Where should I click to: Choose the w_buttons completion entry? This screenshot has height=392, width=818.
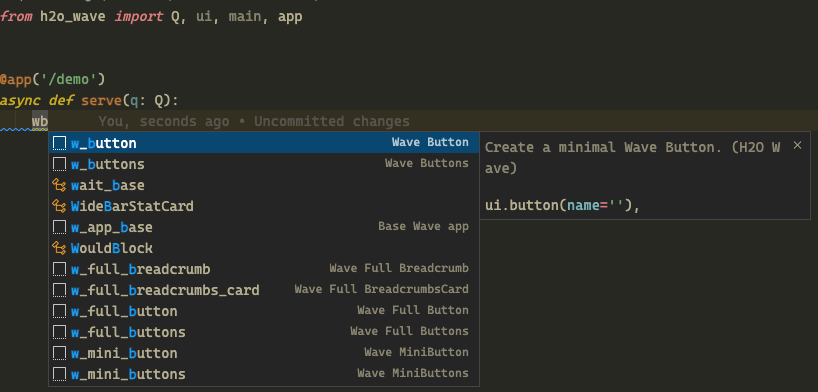[x=264, y=164]
